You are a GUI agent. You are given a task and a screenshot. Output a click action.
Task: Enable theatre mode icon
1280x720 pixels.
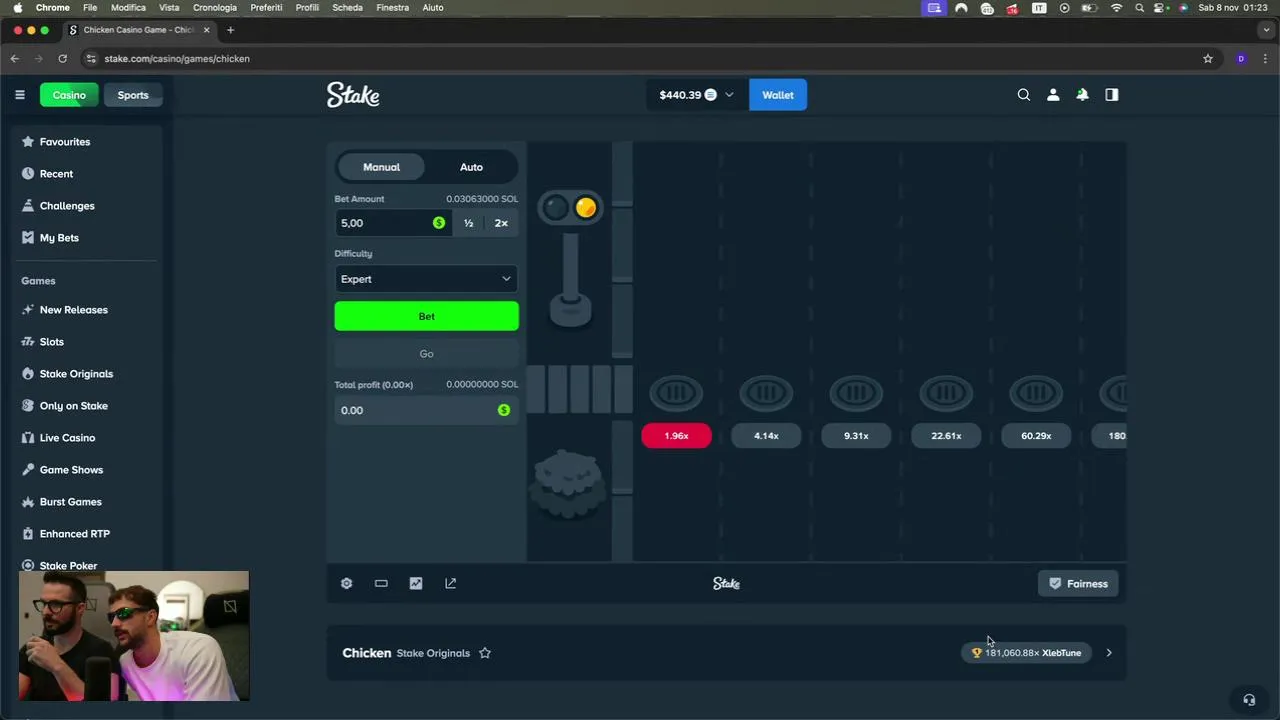pyautogui.click(x=381, y=583)
